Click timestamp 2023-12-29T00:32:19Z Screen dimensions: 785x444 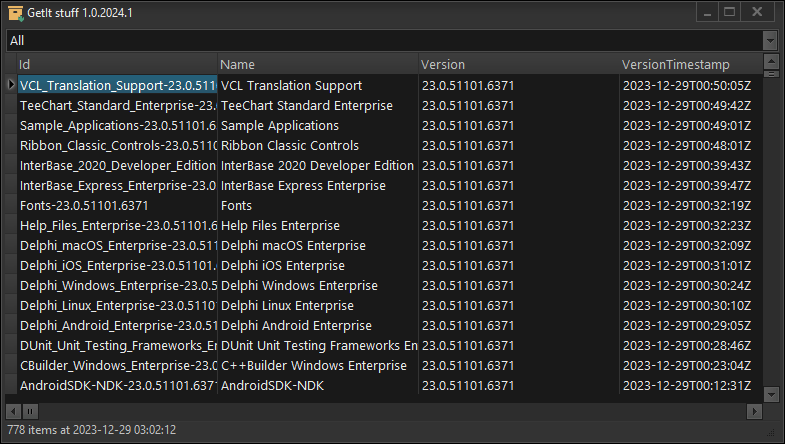(687, 206)
